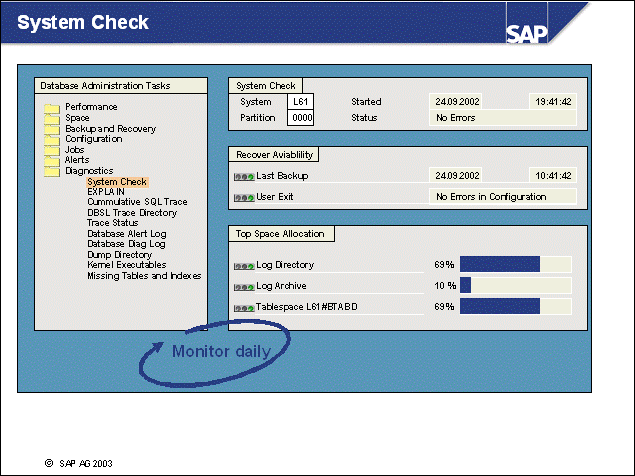Screen dimensions: 635x476
Task: Click the Jobs folder icon
Action: [x=51, y=150]
